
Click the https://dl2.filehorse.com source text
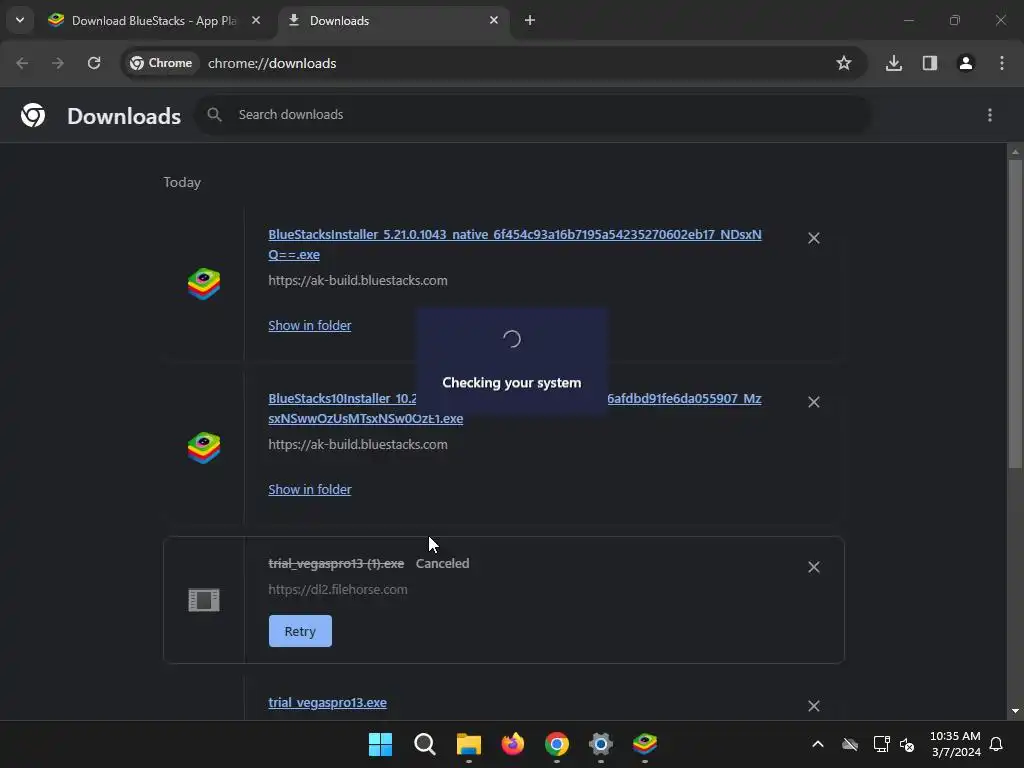coord(338,590)
